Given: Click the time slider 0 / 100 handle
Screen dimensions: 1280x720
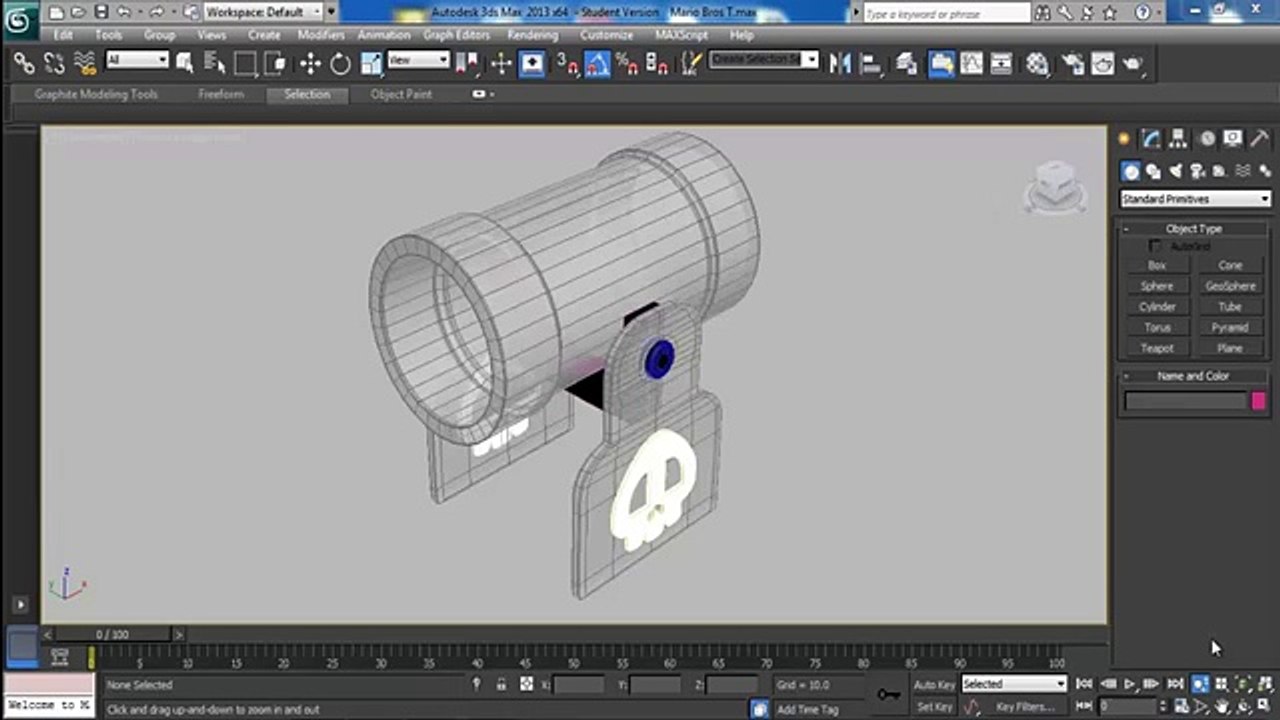Looking at the screenshot, I should [x=112, y=634].
